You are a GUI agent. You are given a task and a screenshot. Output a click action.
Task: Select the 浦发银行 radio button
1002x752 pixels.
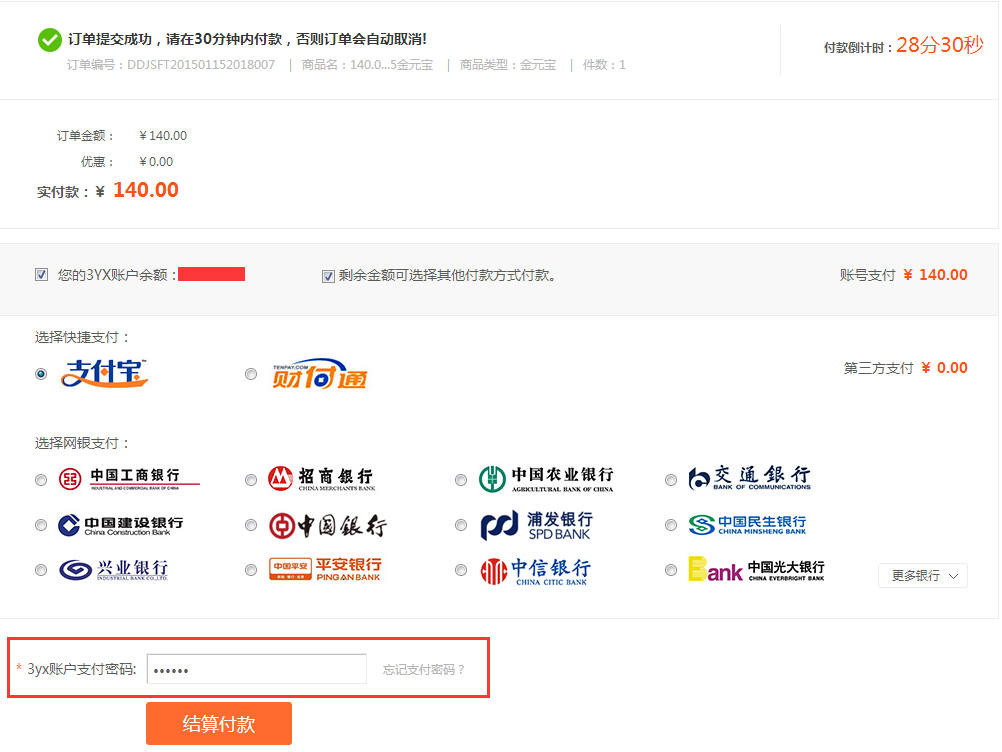tap(461, 525)
